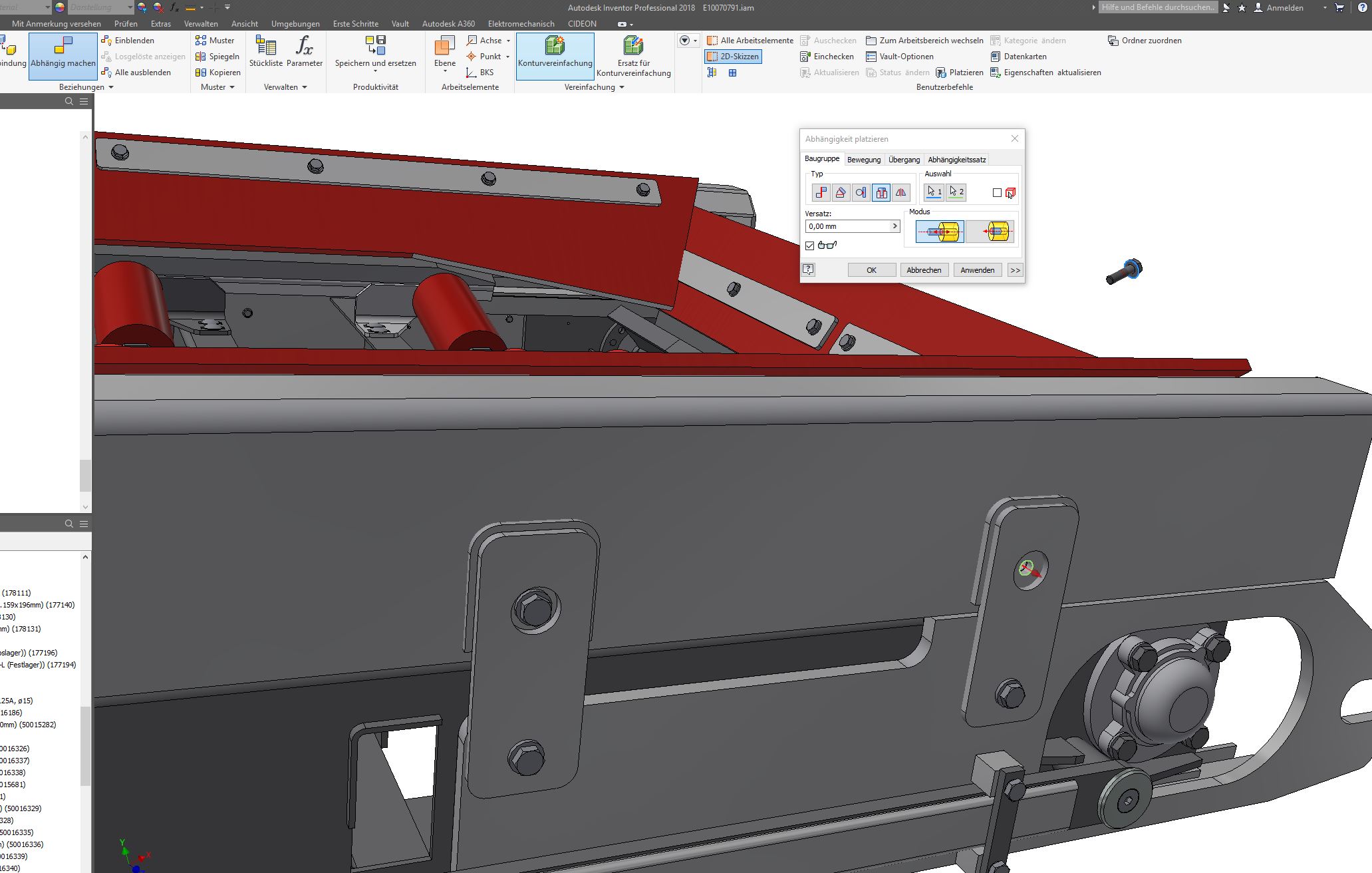This screenshot has height=873, width=1372.
Task: Toggle the preview glasses checkbox
Action: [809, 246]
